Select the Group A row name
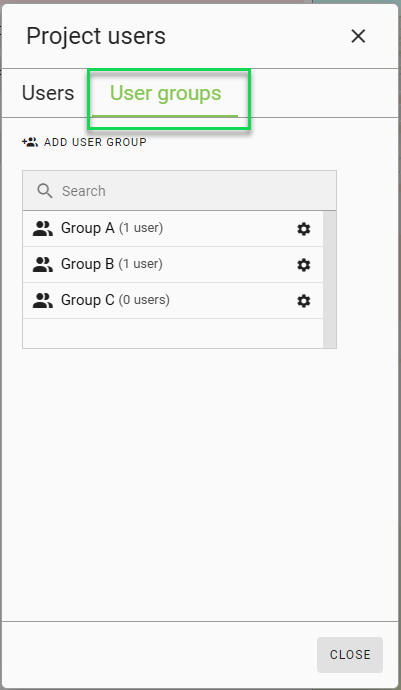 point(88,228)
